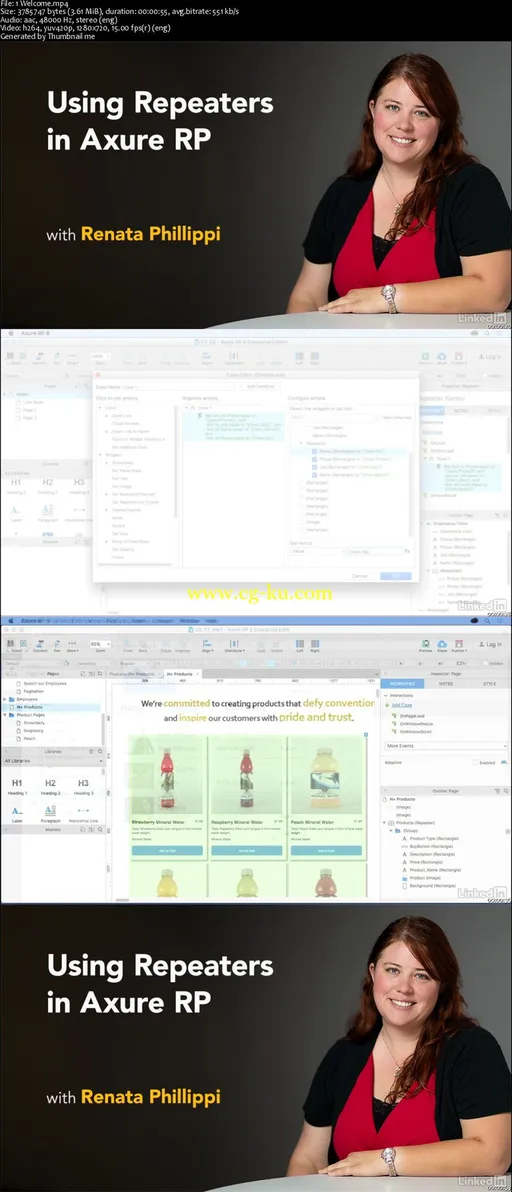This screenshot has height=1192, width=512.
Task: Click the Share cloud icon in products screenshot
Action: pos(442,645)
